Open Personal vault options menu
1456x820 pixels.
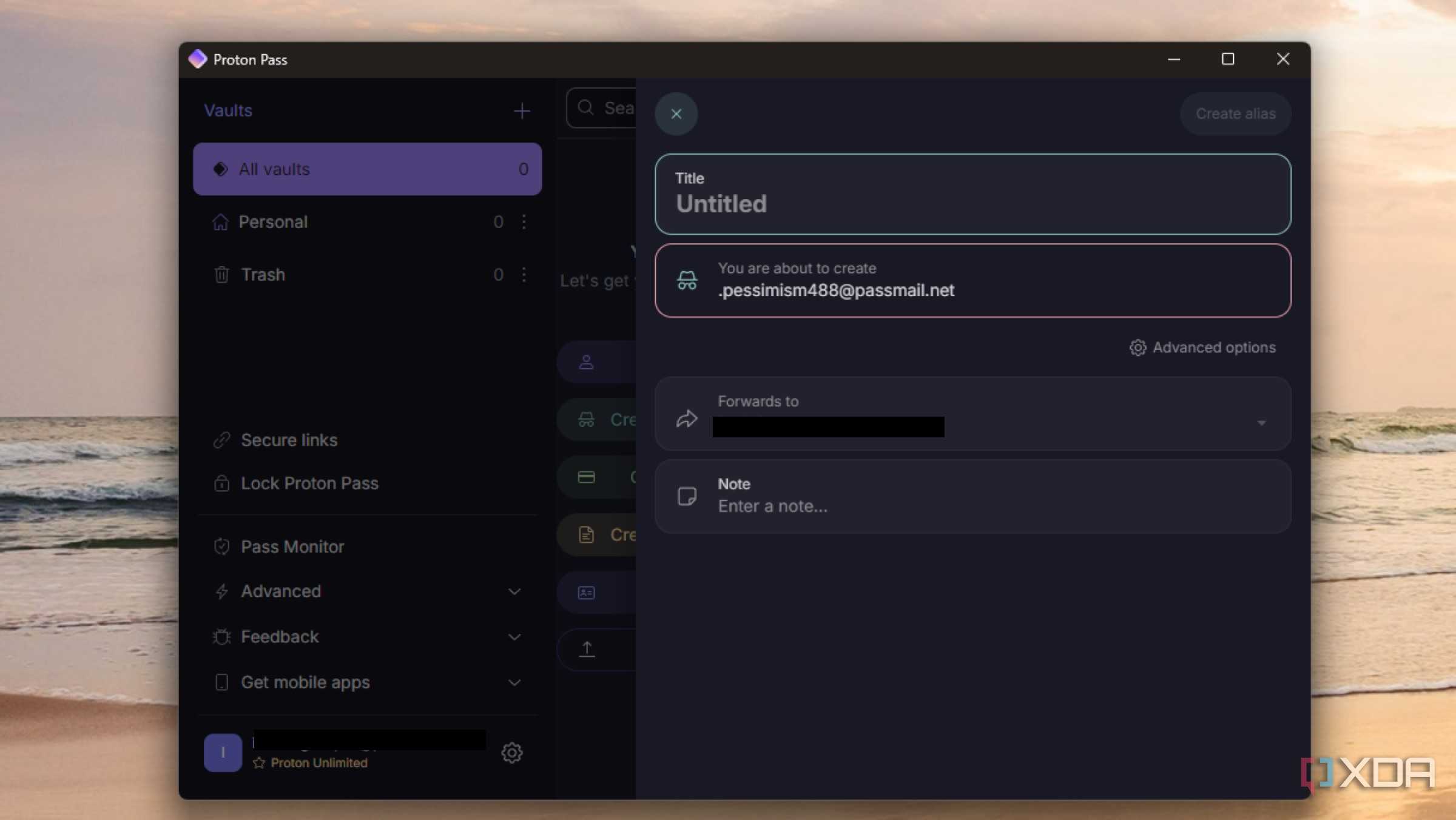[x=524, y=222]
